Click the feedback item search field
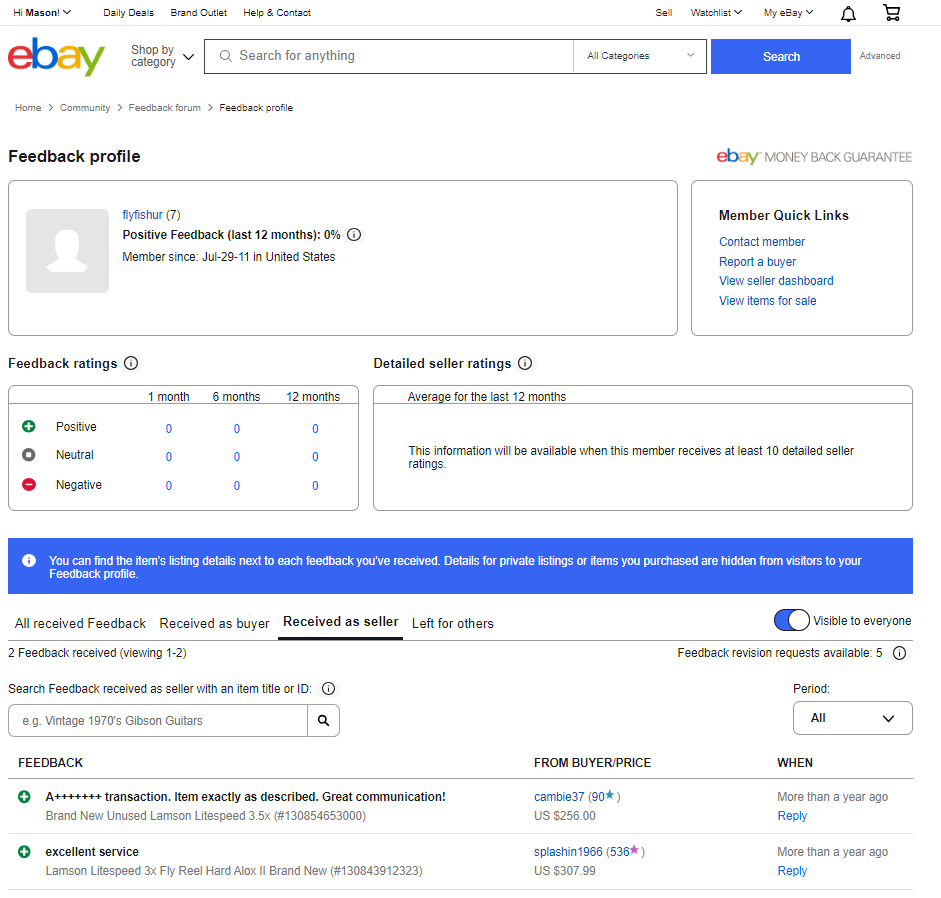This screenshot has width=941, height=898. click(x=158, y=720)
